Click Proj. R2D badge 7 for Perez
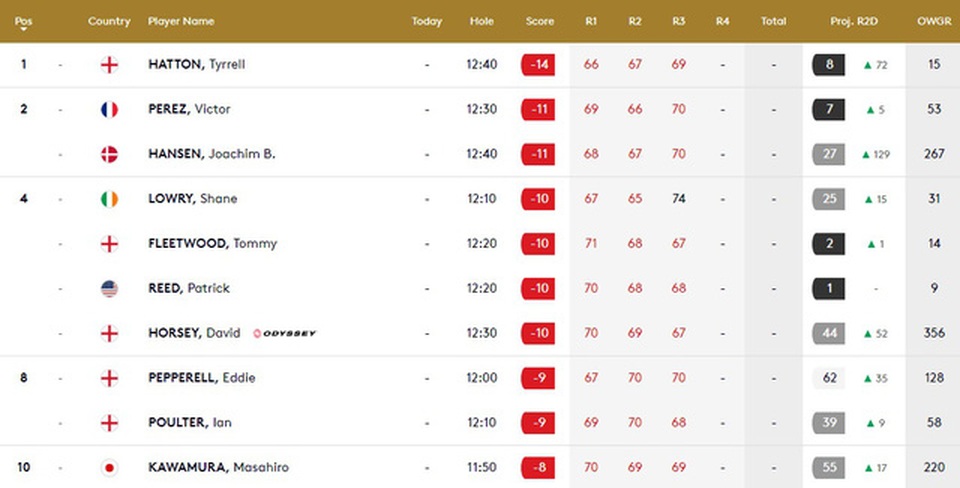This screenshot has width=960, height=488. point(828,110)
